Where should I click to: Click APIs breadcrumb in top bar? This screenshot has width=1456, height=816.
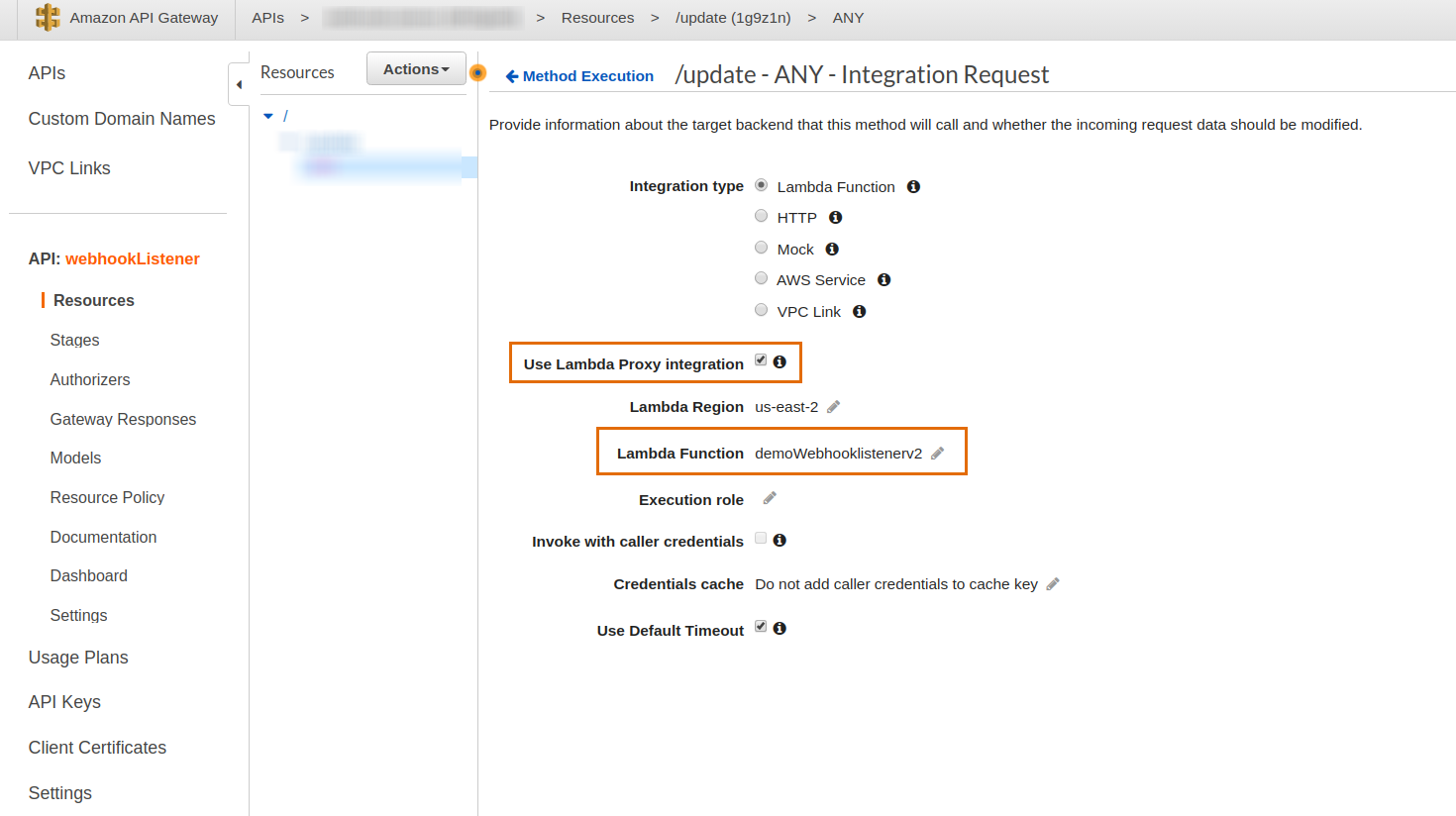267,18
